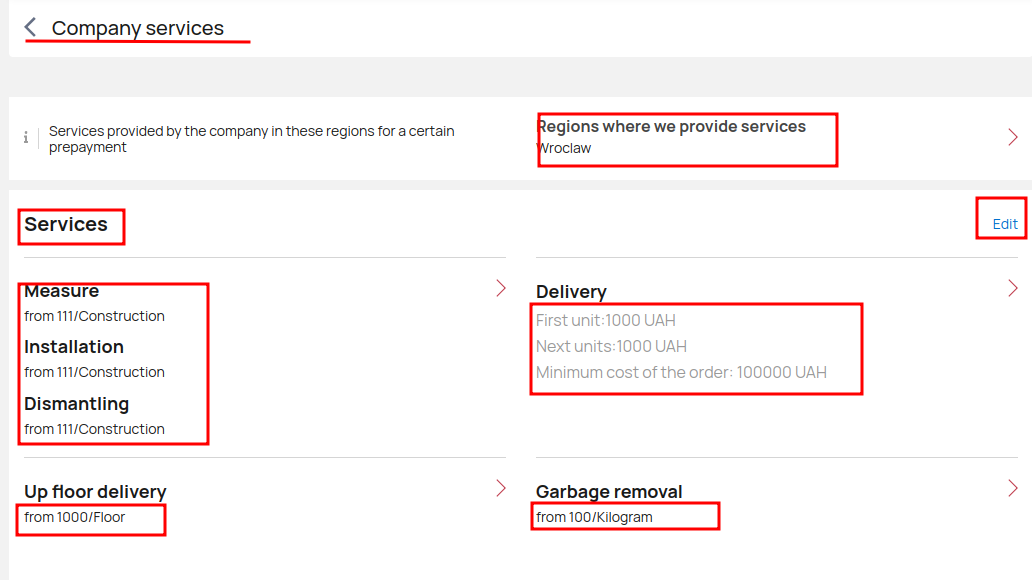Click the Services section heading
The height and width of the screenshot is (580, 1032).
[x=66, y=224]
